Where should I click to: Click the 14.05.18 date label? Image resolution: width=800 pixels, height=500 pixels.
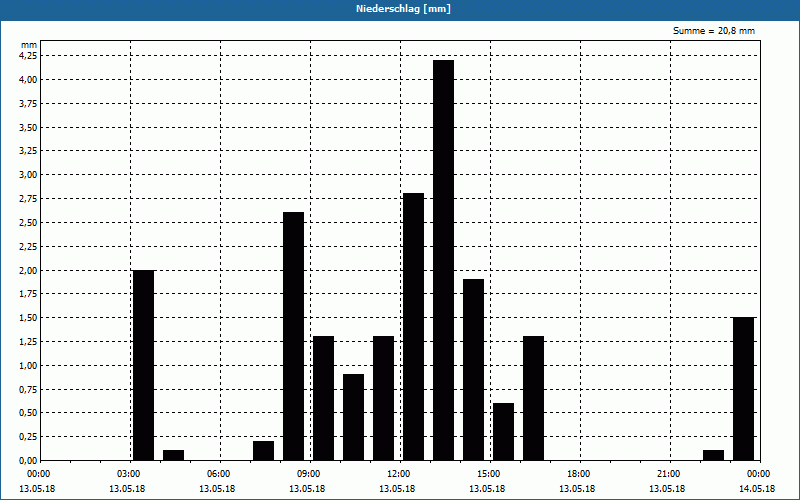(757, 489)
